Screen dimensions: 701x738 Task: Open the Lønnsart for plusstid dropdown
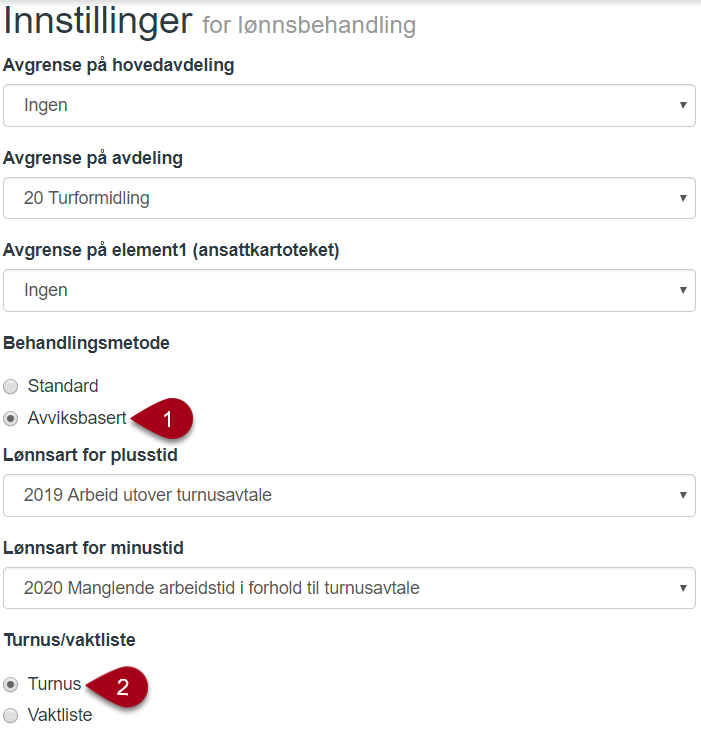click(349, 496)
